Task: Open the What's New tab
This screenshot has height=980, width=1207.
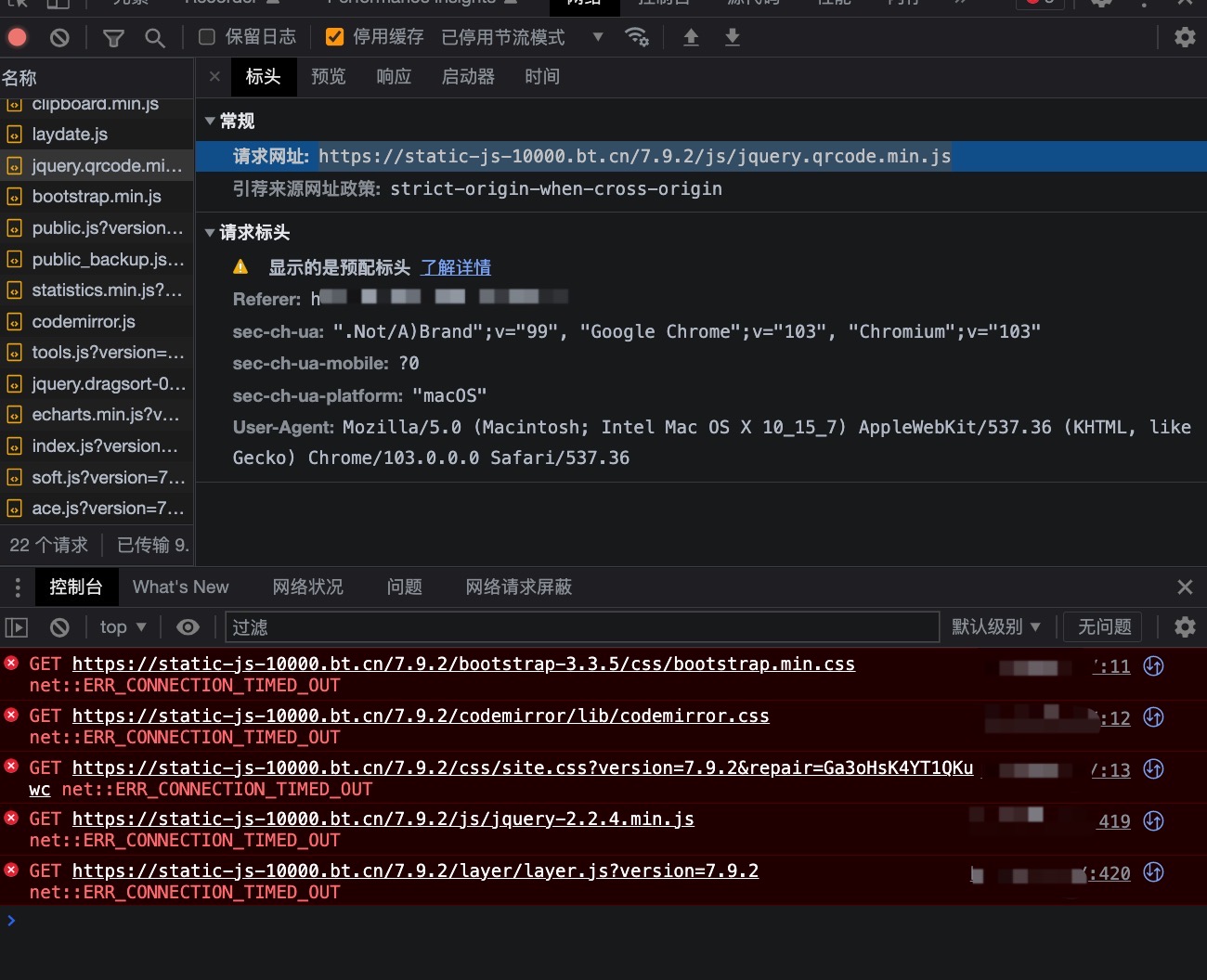Action: pos(181,587)
